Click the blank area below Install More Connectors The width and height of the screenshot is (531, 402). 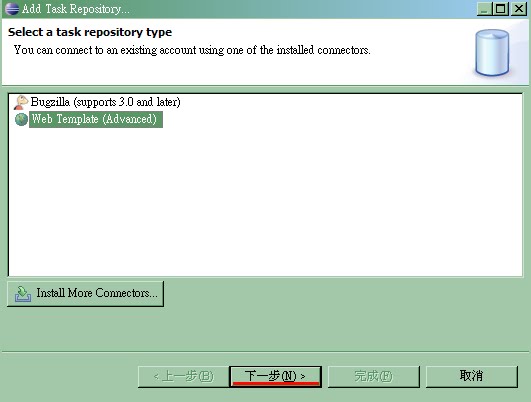pos(265,329)
